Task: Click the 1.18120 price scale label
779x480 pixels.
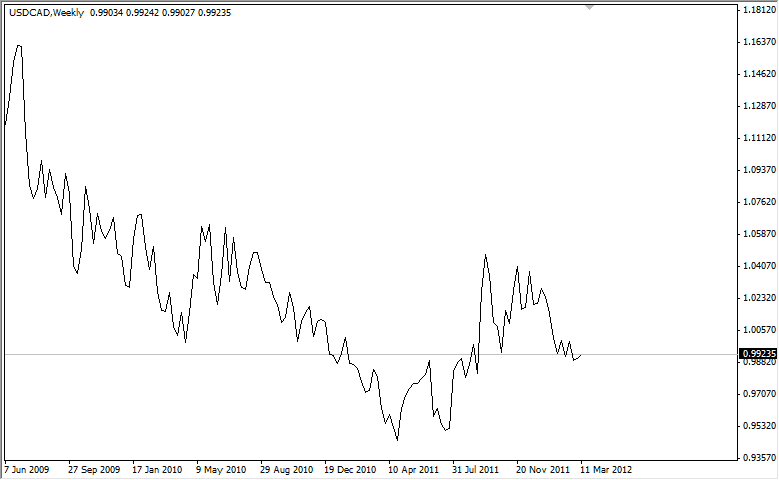Action: click(x=759, y=10)
